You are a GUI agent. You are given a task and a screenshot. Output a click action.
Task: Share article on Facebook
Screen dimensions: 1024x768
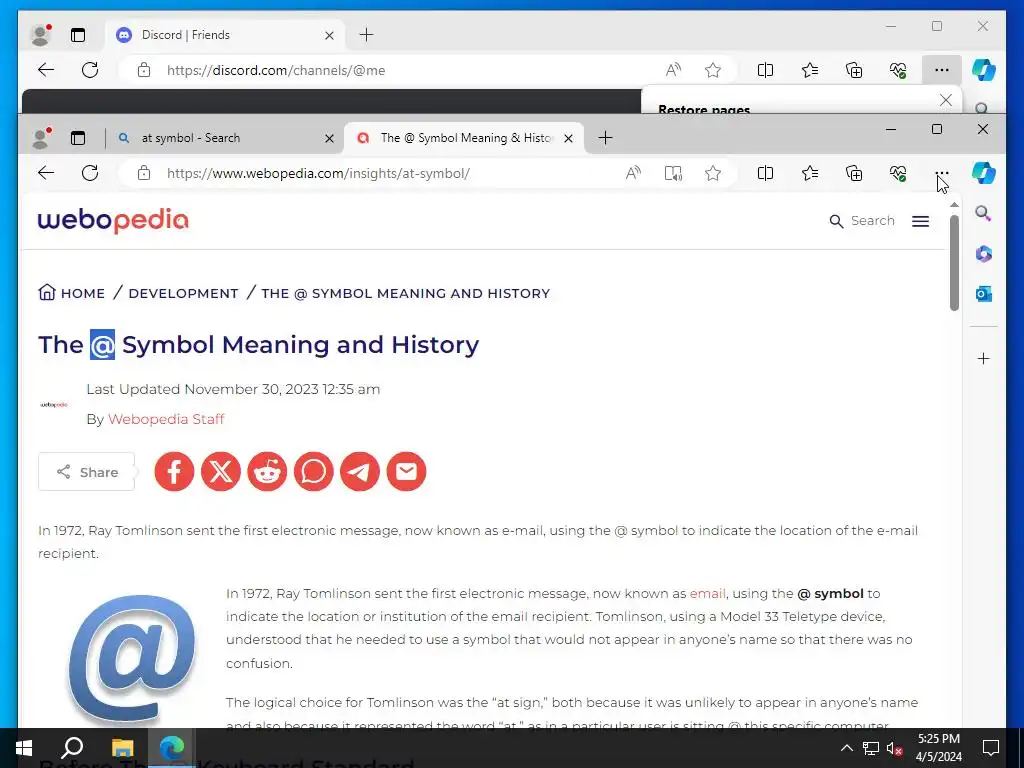click(x=174, y=472)
